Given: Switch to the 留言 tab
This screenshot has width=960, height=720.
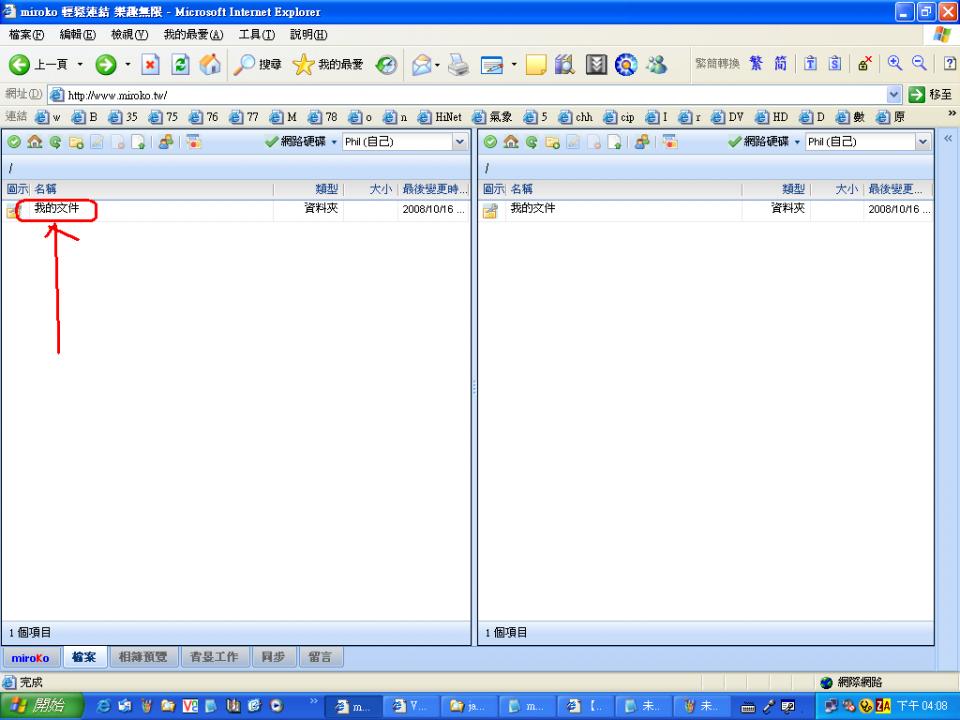Looking at the screenshot, I should pyautogui.click(x=320, y=657).
